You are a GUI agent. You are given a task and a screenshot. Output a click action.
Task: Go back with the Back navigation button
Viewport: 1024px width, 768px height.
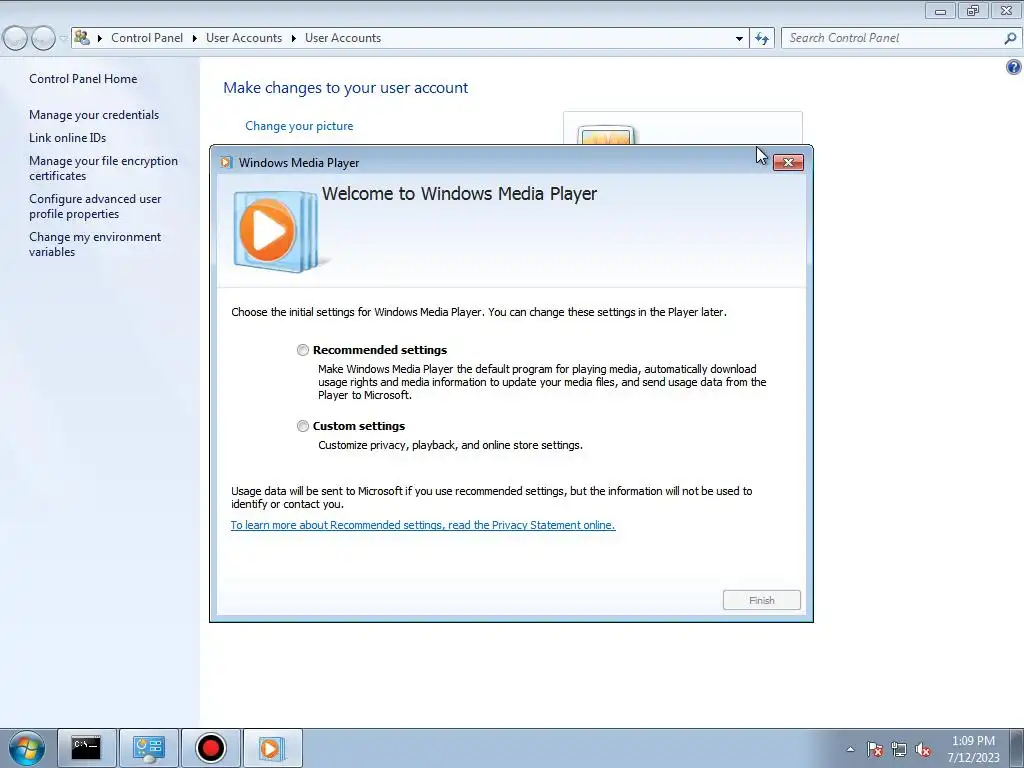click(x=16, y=39)
